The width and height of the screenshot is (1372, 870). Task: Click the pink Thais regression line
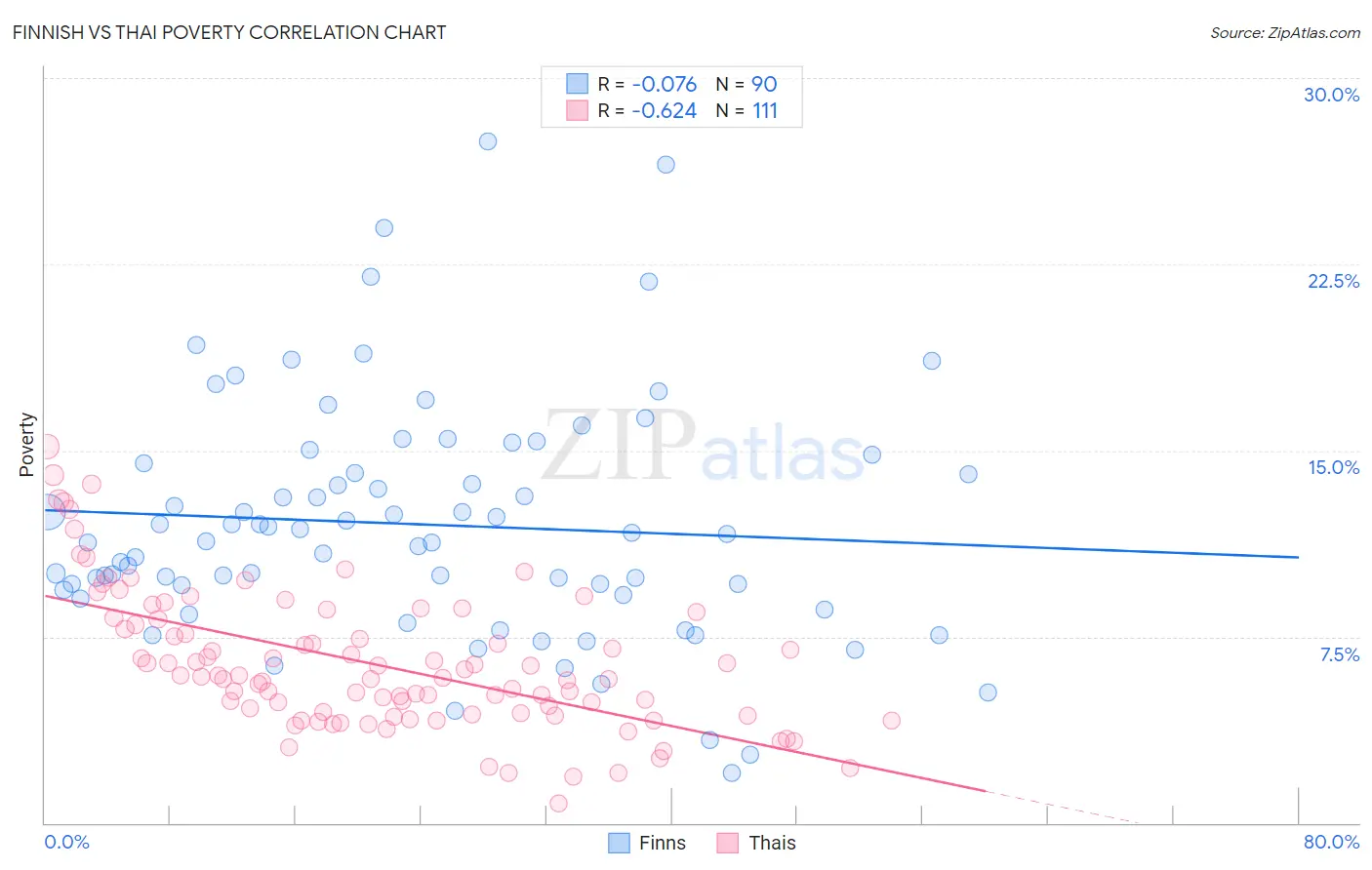click(x=515, y=692)
